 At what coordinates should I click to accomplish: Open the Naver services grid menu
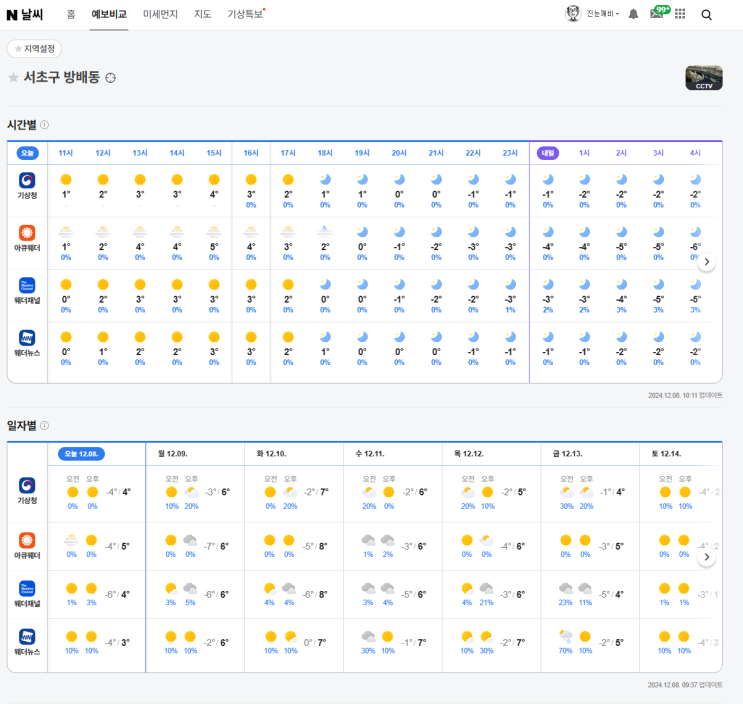(x=681, y=14)
